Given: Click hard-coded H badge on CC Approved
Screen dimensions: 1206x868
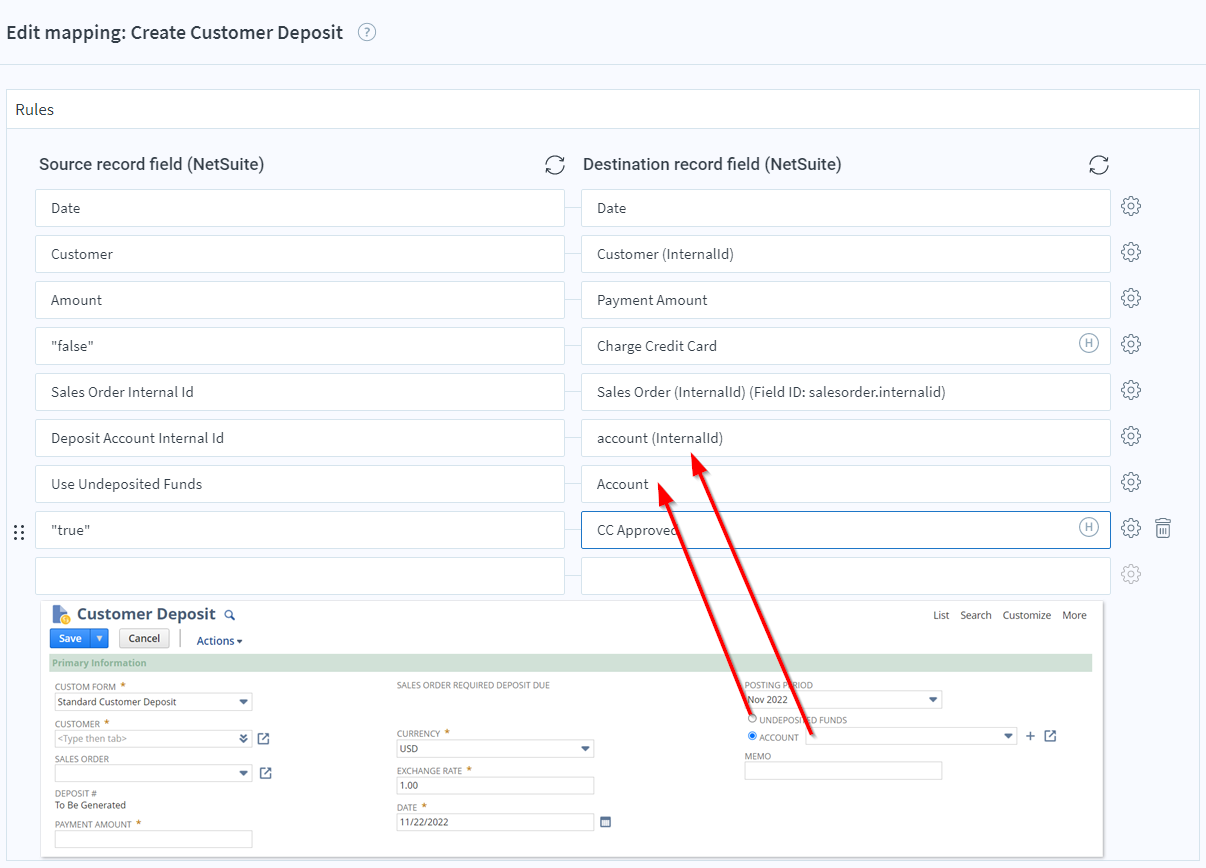Looking at the screenshot, I should 1089,528.
